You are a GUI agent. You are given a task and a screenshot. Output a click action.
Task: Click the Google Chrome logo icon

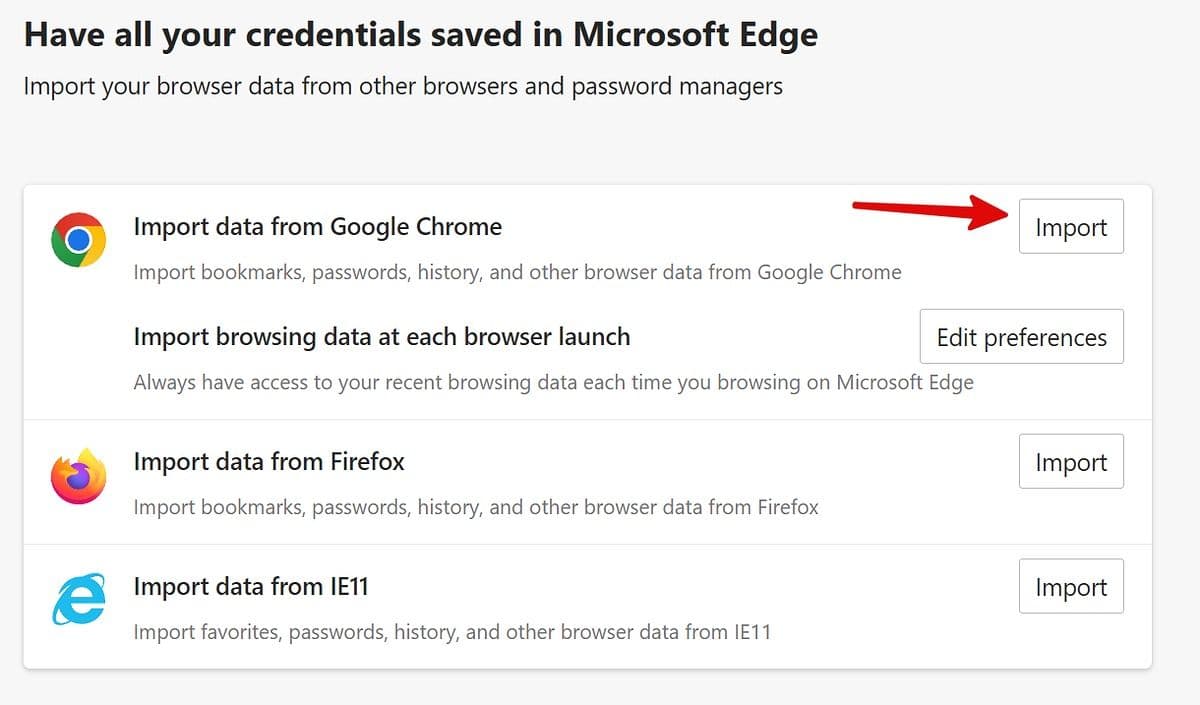[x=79, y=240]
